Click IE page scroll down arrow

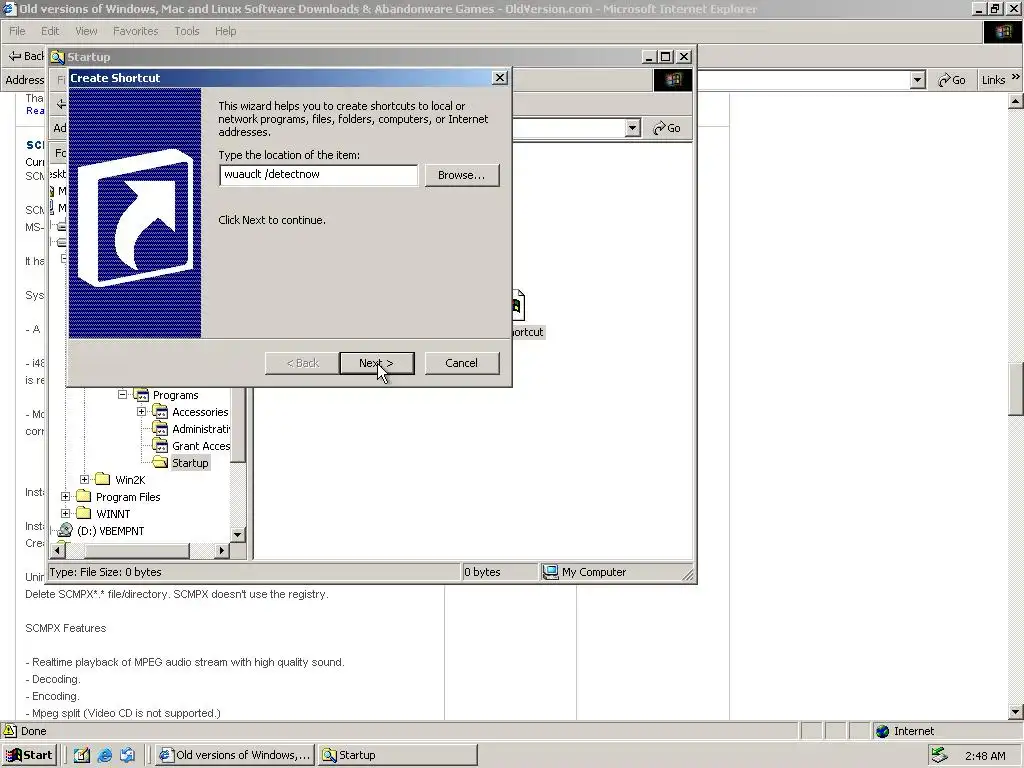coord(1016,712)
